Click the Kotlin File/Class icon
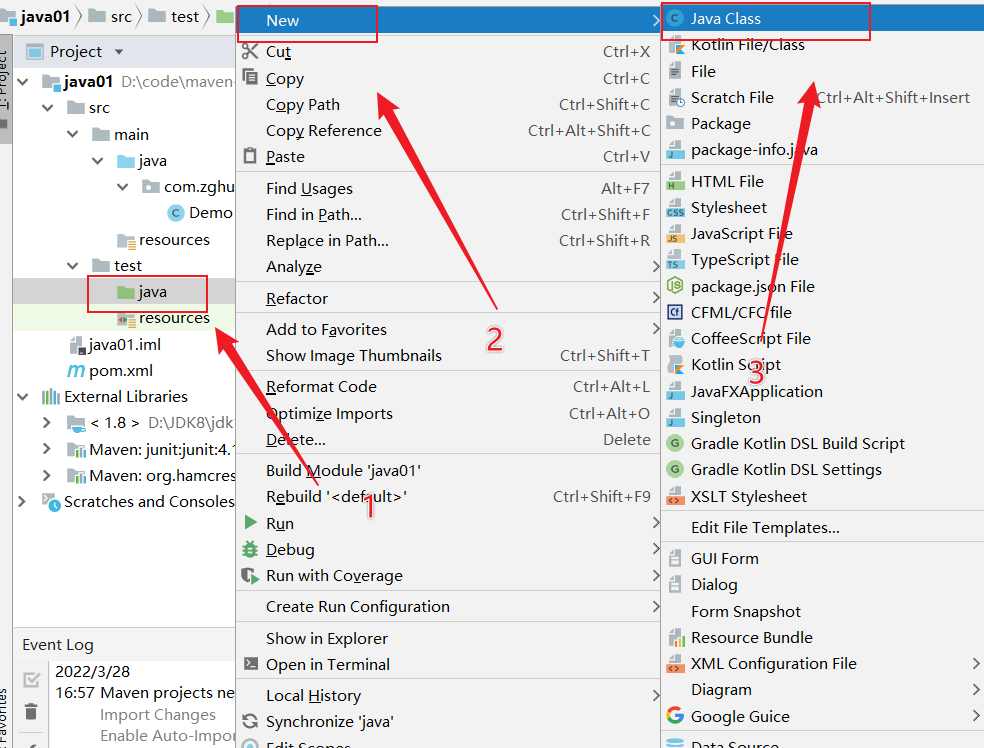This screenshot has width=984, height=748. (675, 46)
